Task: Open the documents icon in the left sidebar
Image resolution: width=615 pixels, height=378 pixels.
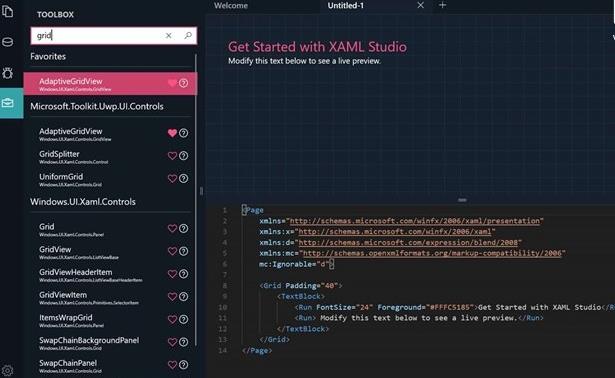Action: [x=7, y=11]
